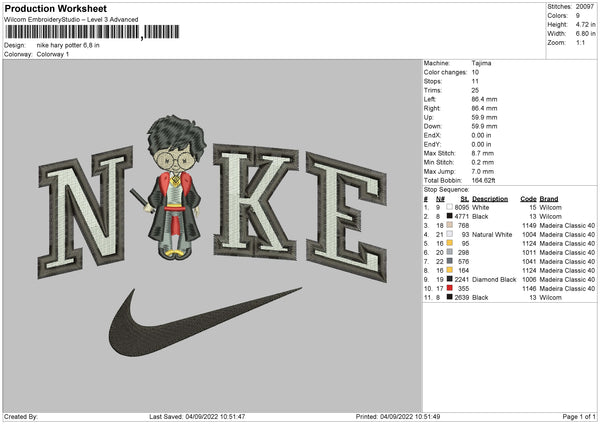600x424 pixels.
Task: Click the 'Last Saved: 04/09/2022 10:51:47' footer
Action: 197,416
